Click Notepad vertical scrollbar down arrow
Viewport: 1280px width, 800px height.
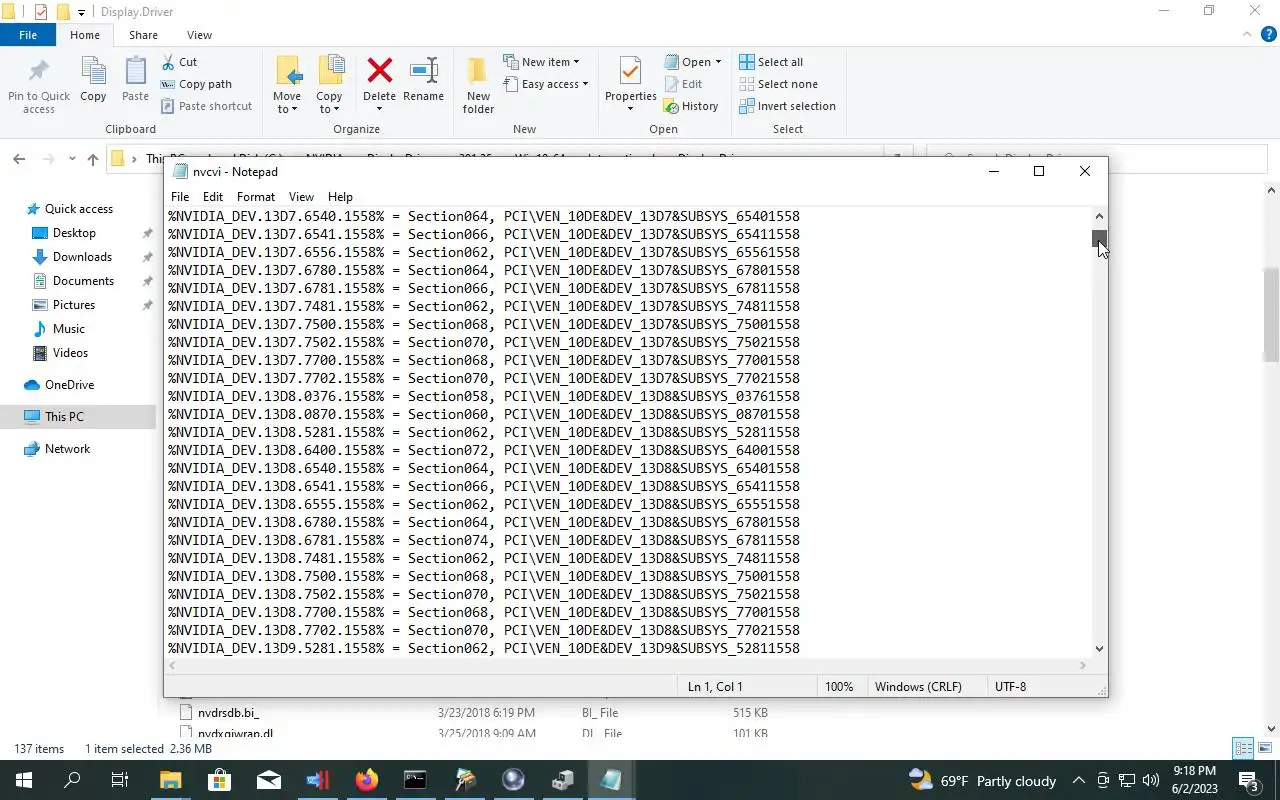(x=1099, y=649)
